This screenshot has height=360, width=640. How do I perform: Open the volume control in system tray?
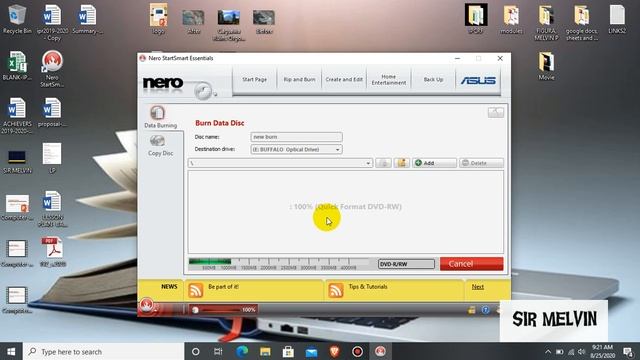(x=582, y=351)
